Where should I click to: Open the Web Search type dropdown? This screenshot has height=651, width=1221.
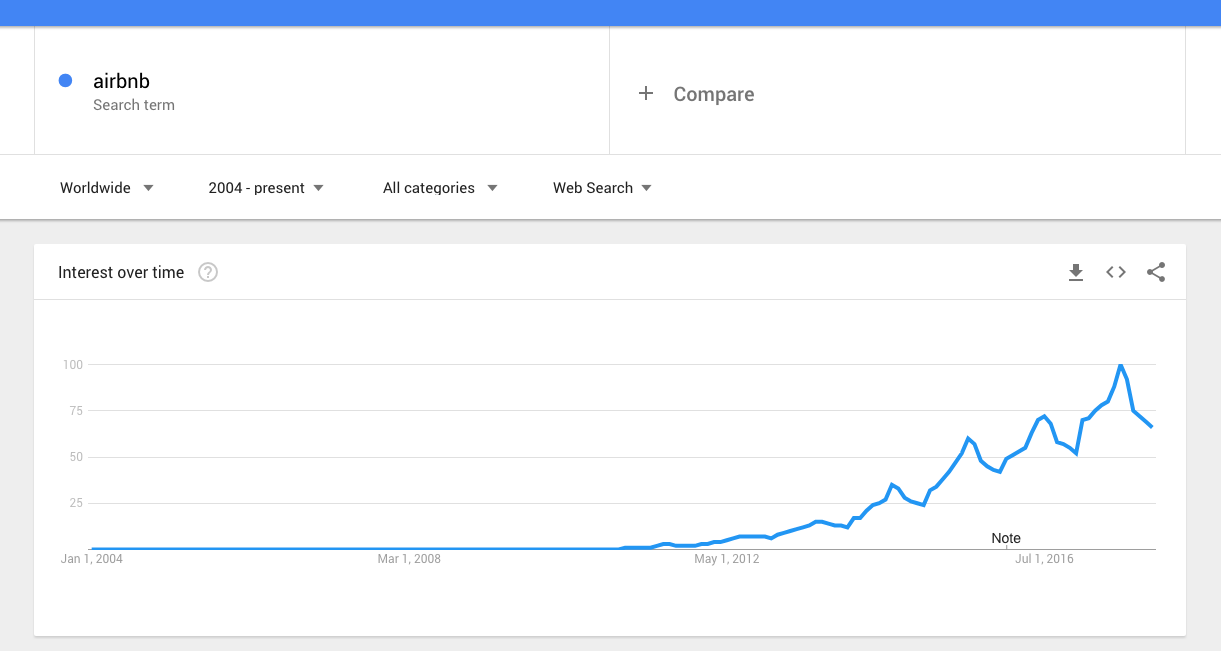(602, 188)
